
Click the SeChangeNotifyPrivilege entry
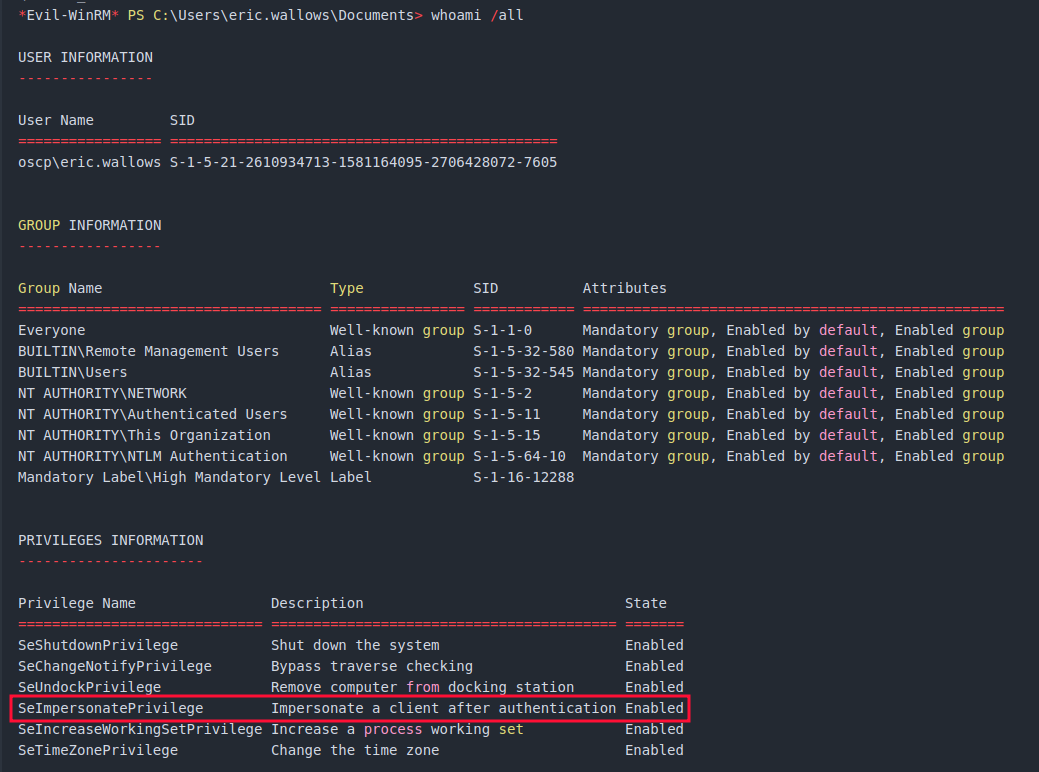click(x=114, y=666)
